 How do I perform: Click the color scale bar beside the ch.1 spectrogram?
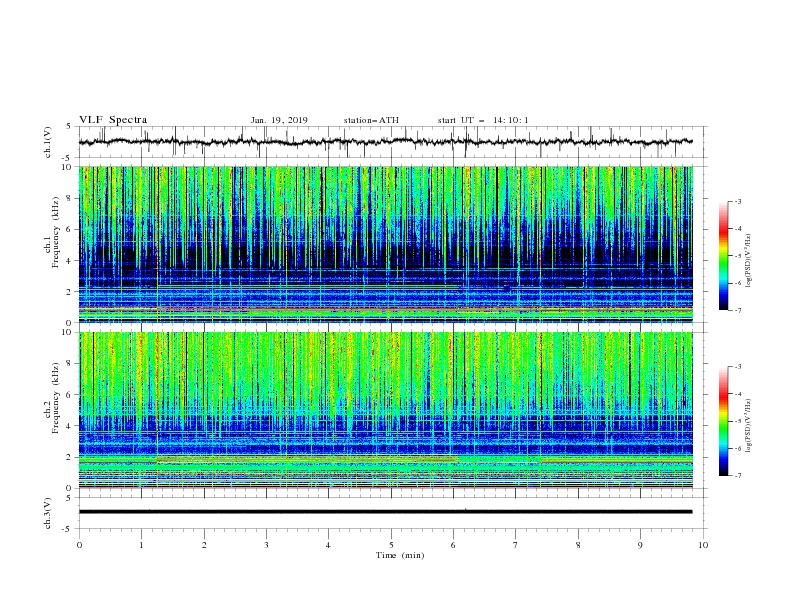tap(724, 256)
